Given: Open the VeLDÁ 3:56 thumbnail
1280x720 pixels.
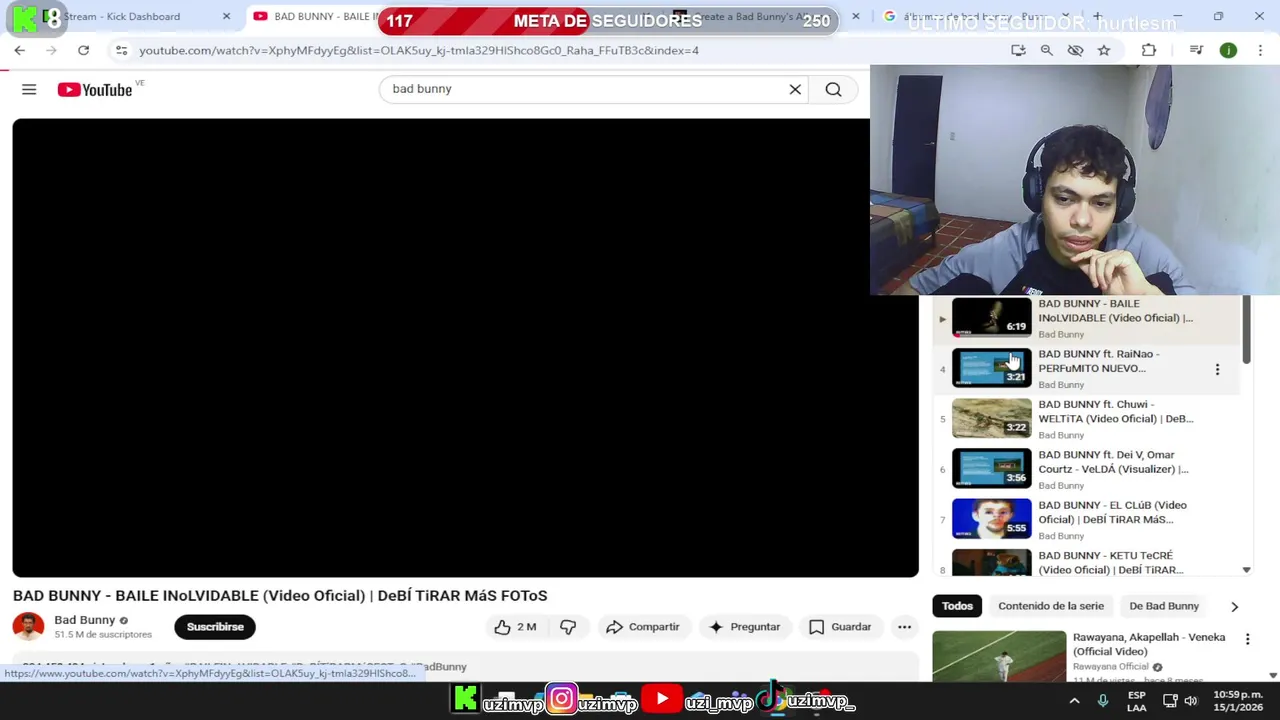Looking at the screenshot, I should [x=991, y=468].
